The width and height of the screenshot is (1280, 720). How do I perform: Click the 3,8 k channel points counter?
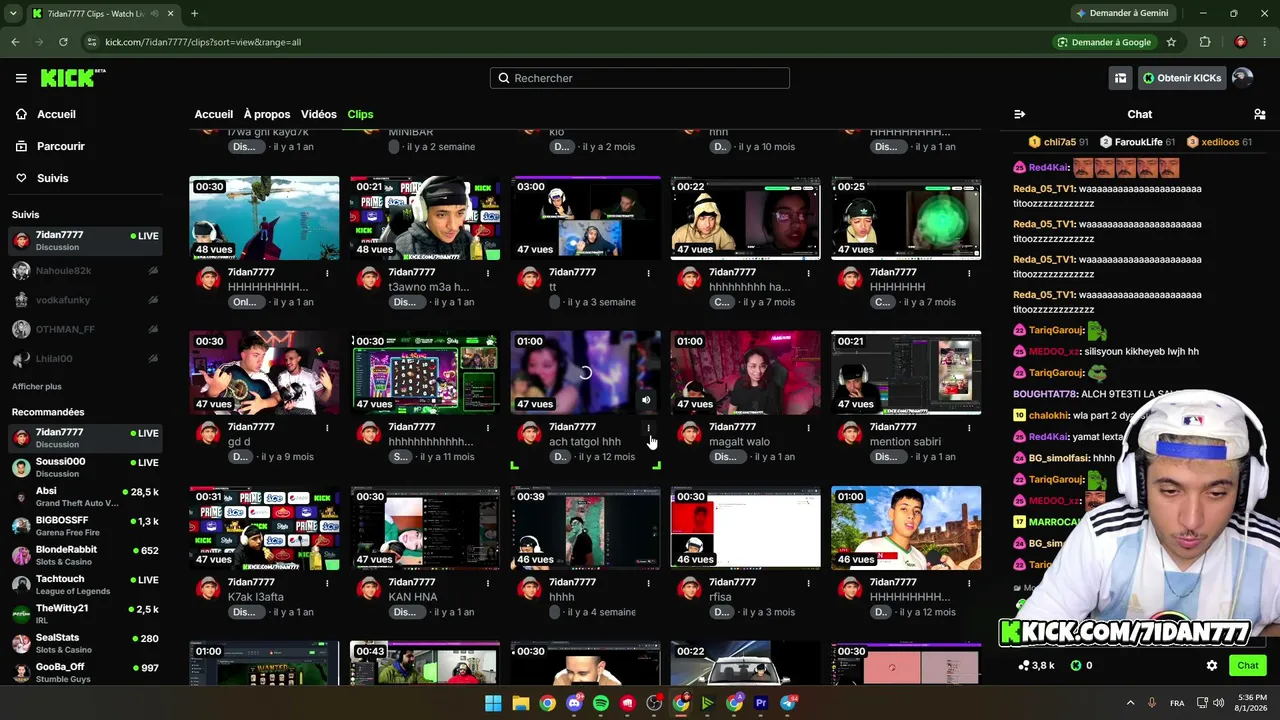coord(1037,665)
